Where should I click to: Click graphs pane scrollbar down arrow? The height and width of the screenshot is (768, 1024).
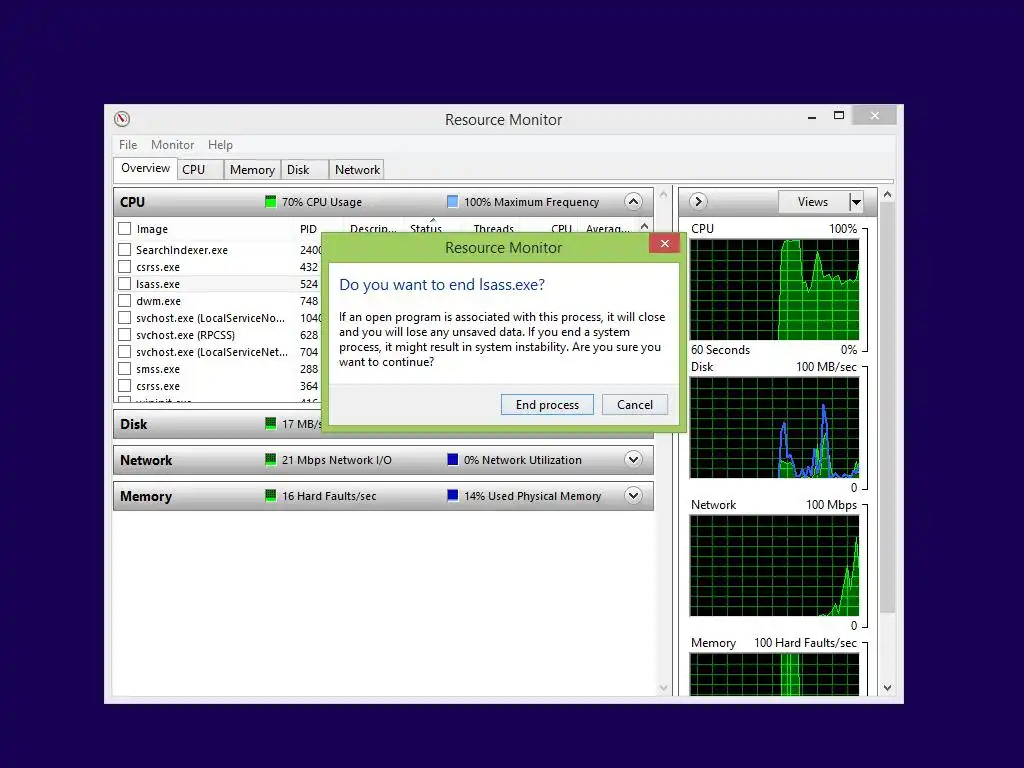tap(888, 688)
